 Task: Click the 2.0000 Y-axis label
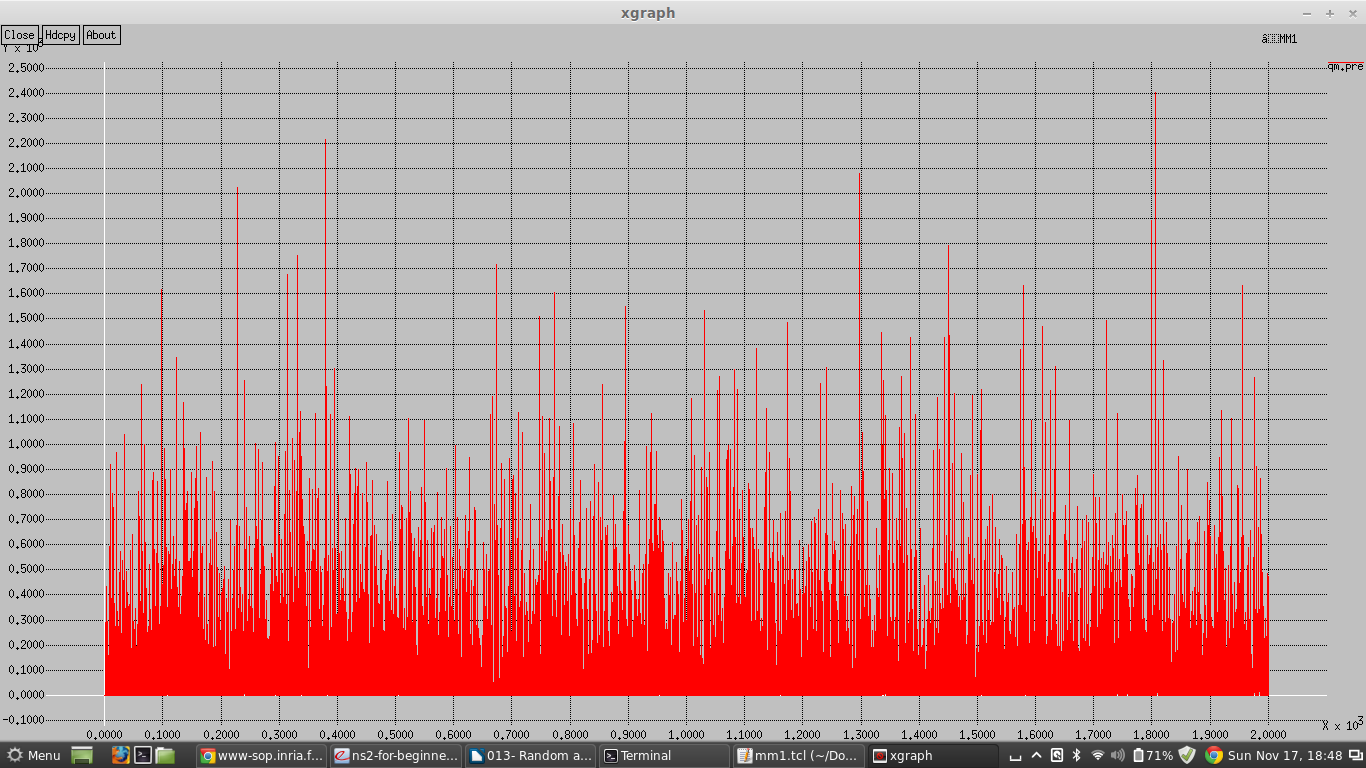[x=25, y=193]
